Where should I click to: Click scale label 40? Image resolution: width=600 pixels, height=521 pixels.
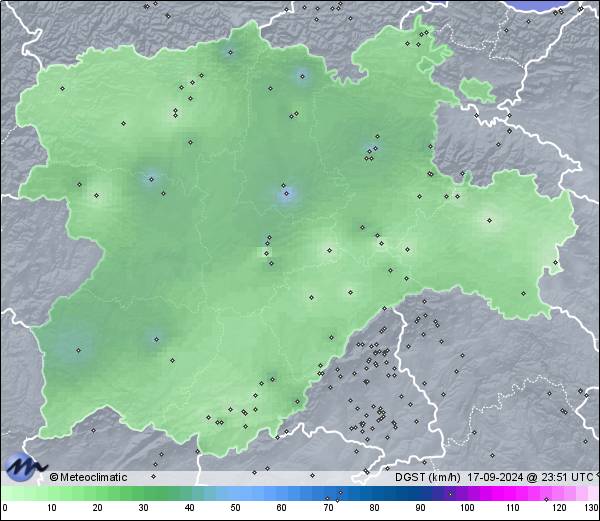tap(189, 508)
